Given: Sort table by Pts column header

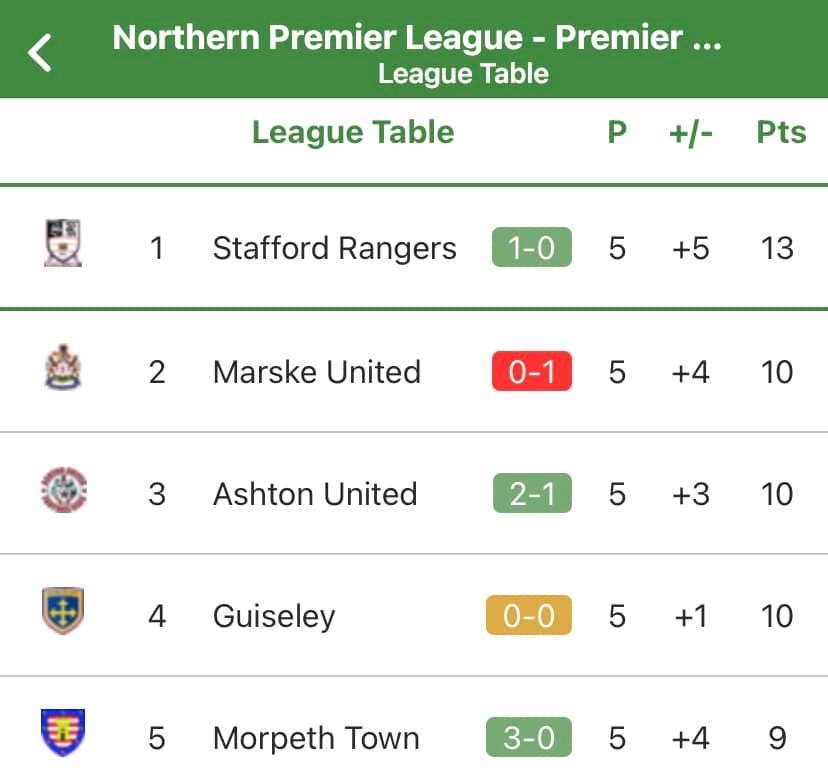Looking at the screenshot, I should click(x=782, y=132).
